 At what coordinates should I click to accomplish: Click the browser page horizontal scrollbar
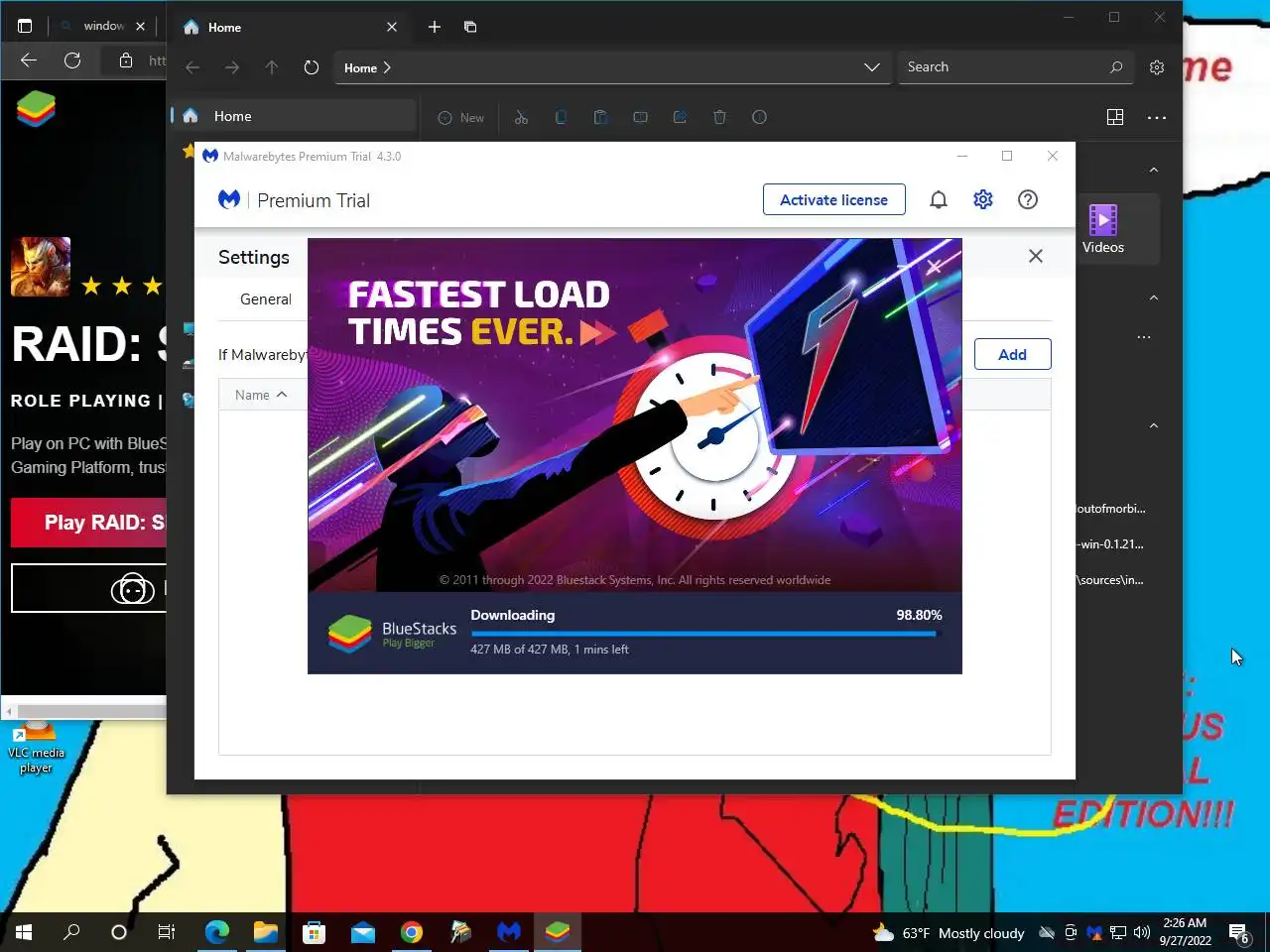tap(90, 711)
